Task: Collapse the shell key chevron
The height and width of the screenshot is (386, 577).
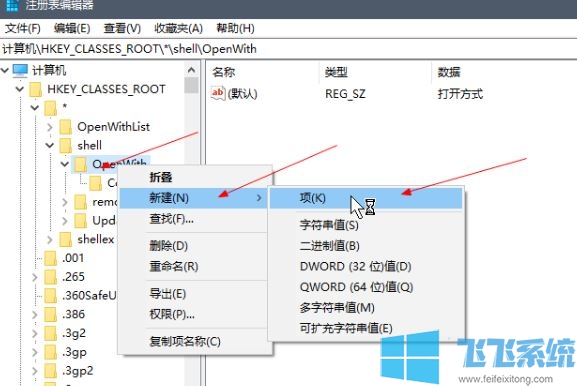Action: pos(50,145)
